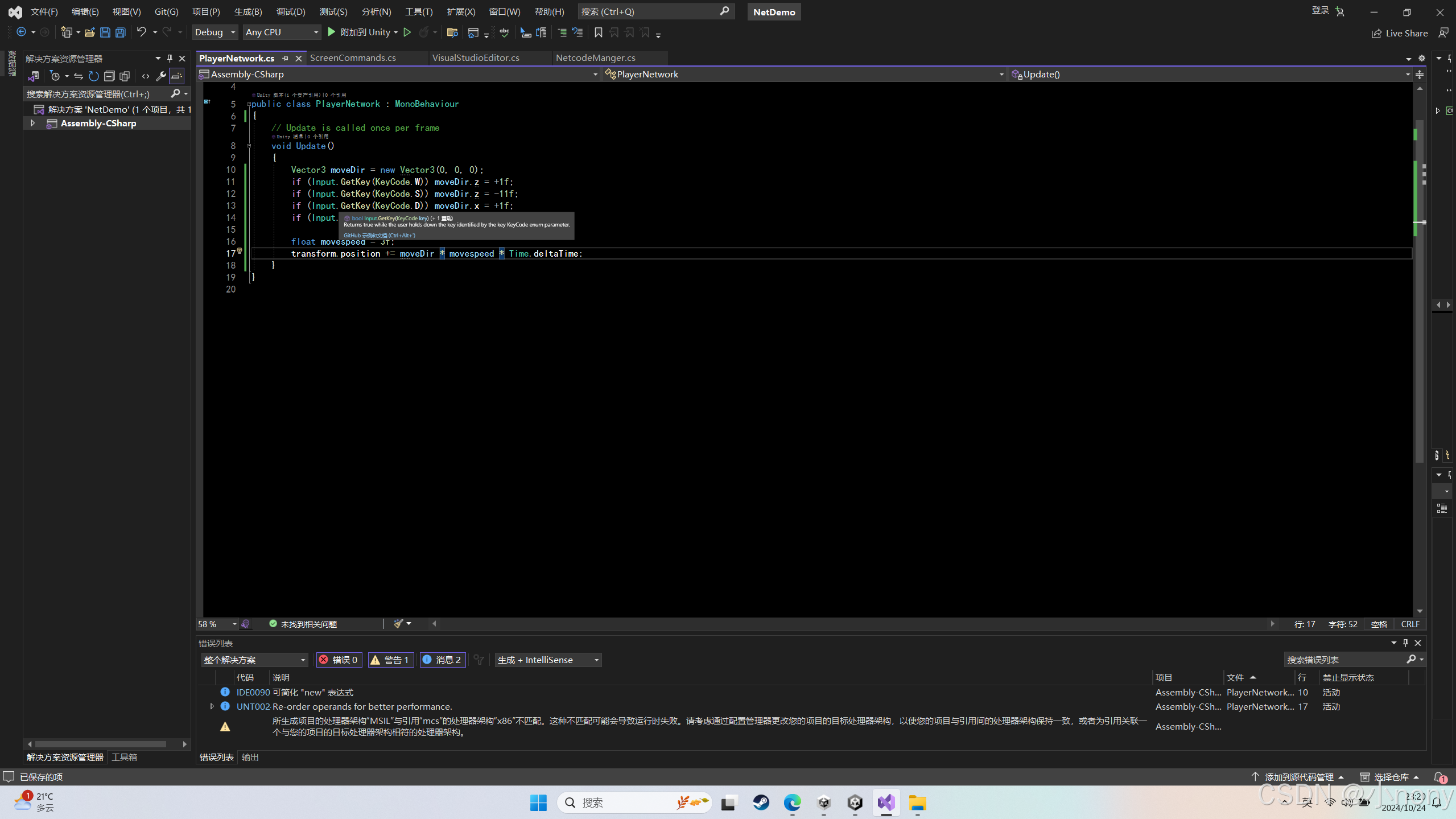
Task: Select the Sync with Active Document icon
Action: click(x=79, y=76)
